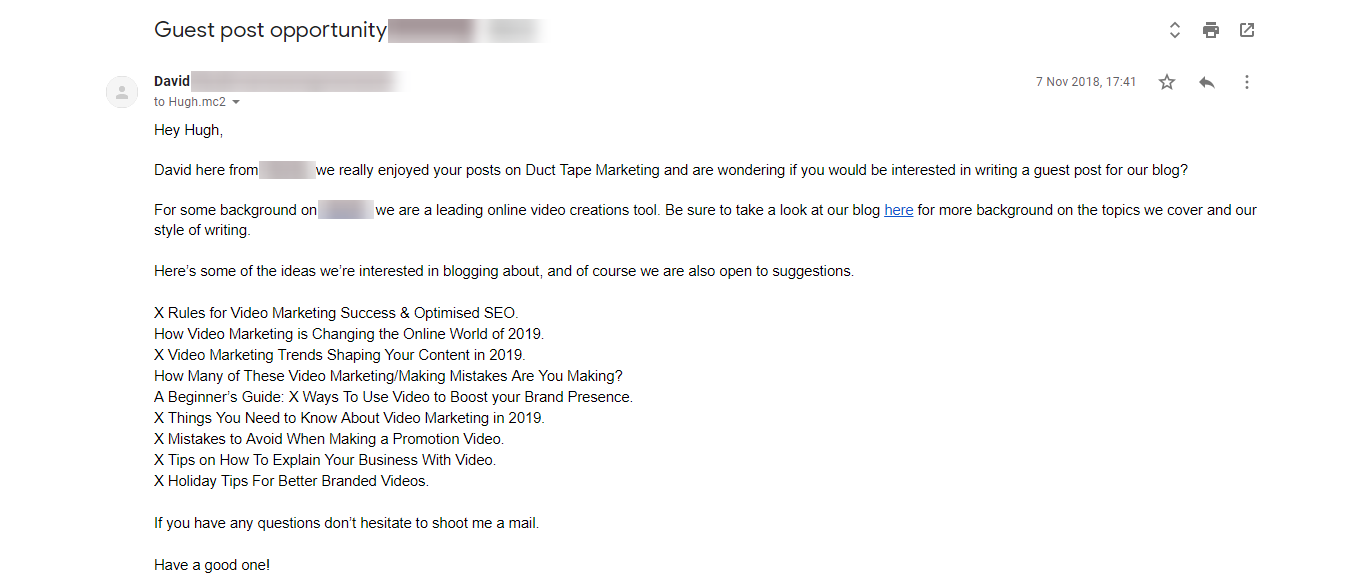Image resolution: width=1366 pixels, height=584 pixels.
Task: Click the "Hey Hugh," greeting line
Action: [x=189, y=130]
